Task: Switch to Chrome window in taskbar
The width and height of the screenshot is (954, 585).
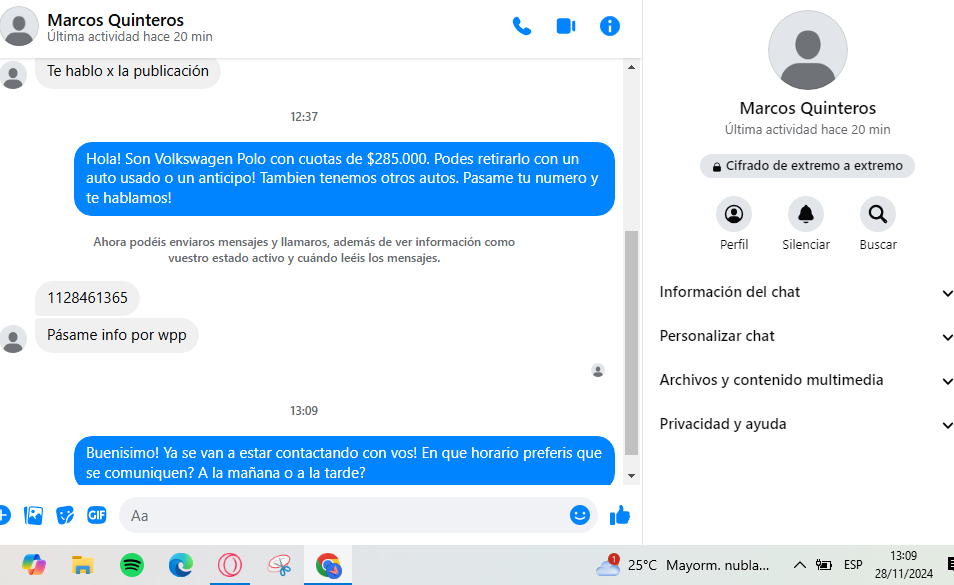Action: (x=329, y=565)
